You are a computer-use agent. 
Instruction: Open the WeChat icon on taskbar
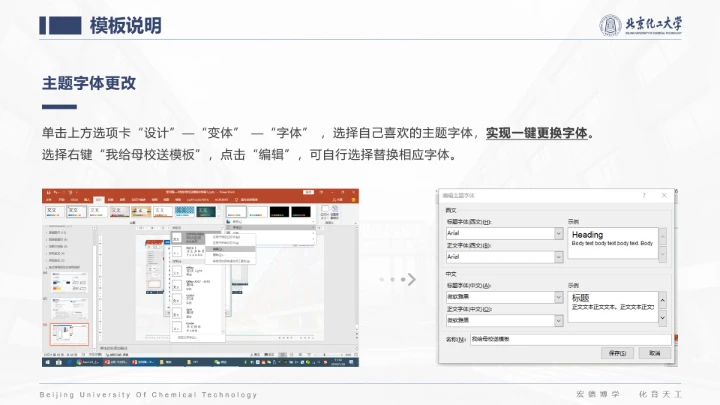point(216,362)
